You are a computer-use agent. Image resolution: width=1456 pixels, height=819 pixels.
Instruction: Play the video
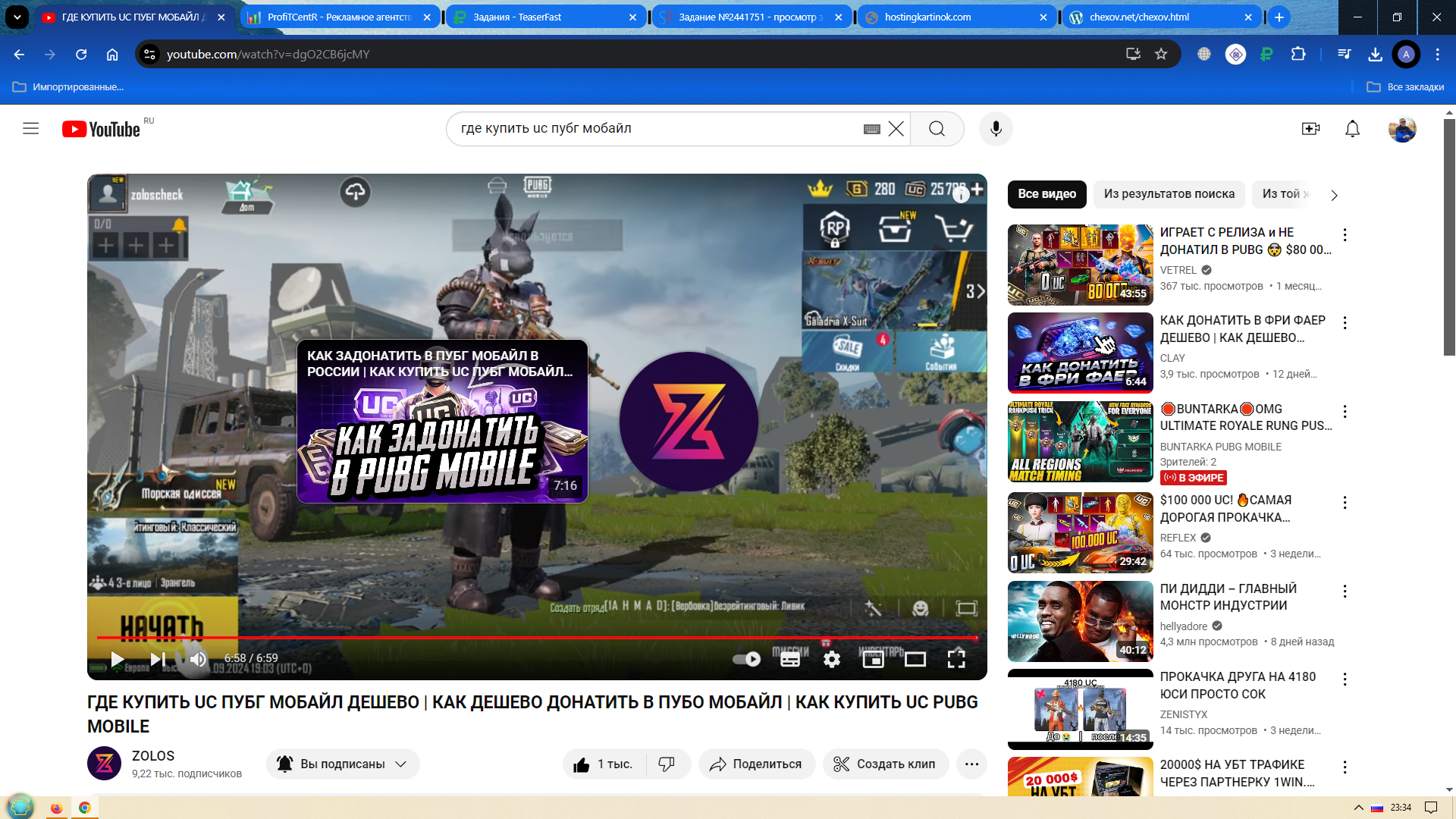tap(118, 659)
